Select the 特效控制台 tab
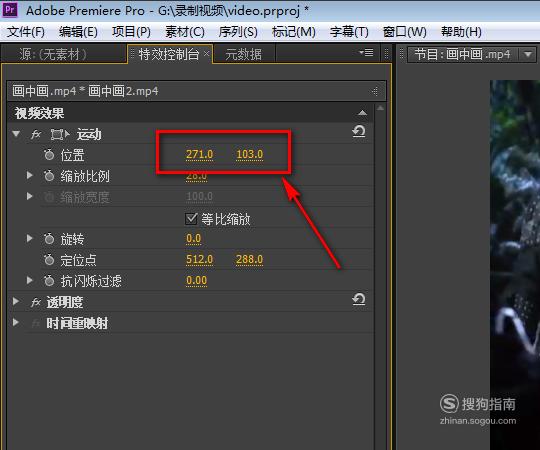This screenshot has height=450, width=540. click(x=168, y=54)
